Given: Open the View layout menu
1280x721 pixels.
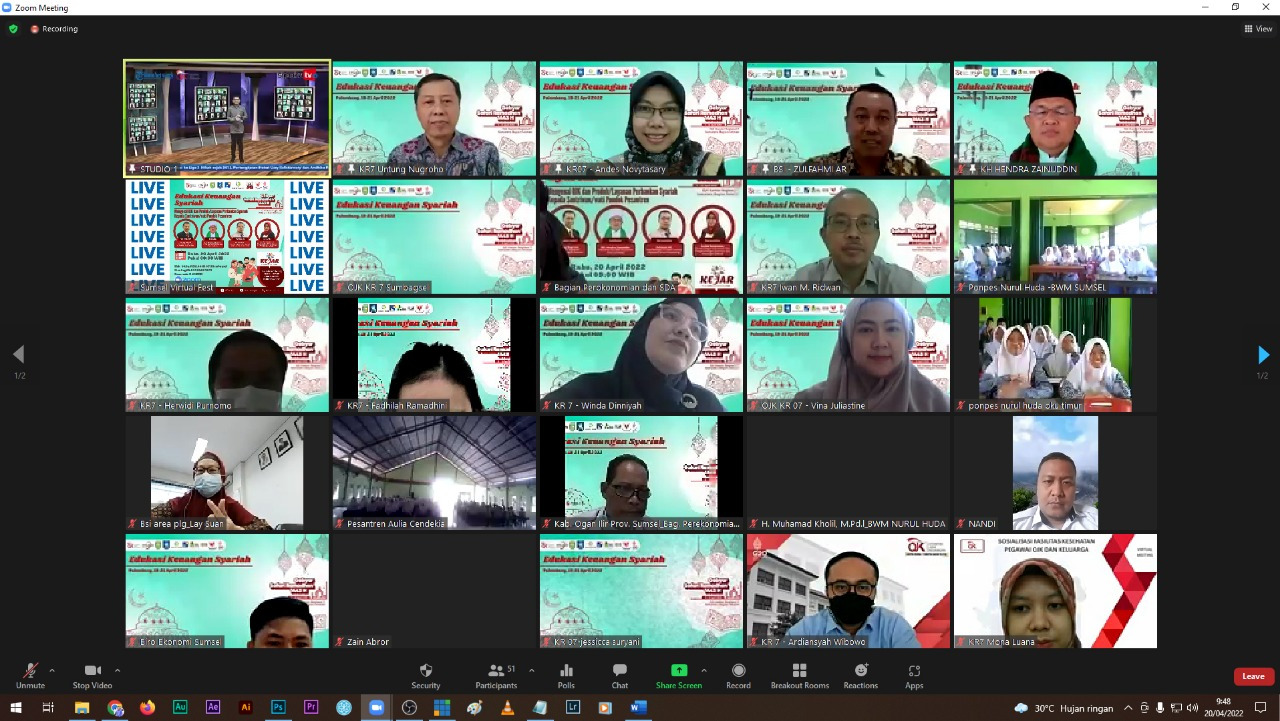Looking at the screenshot, I should [1258, 29].
